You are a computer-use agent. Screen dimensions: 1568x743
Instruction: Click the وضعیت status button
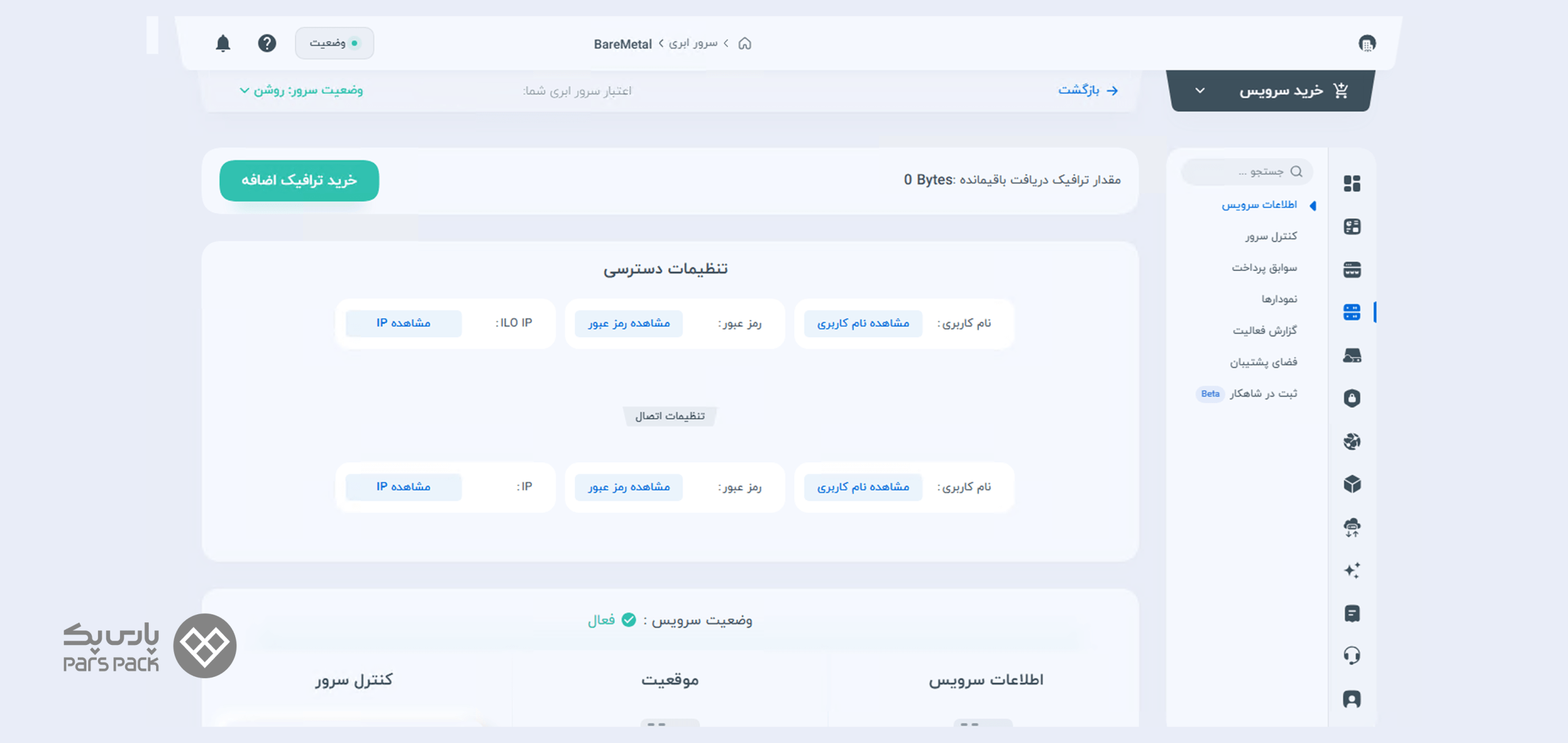click(334, 43)
